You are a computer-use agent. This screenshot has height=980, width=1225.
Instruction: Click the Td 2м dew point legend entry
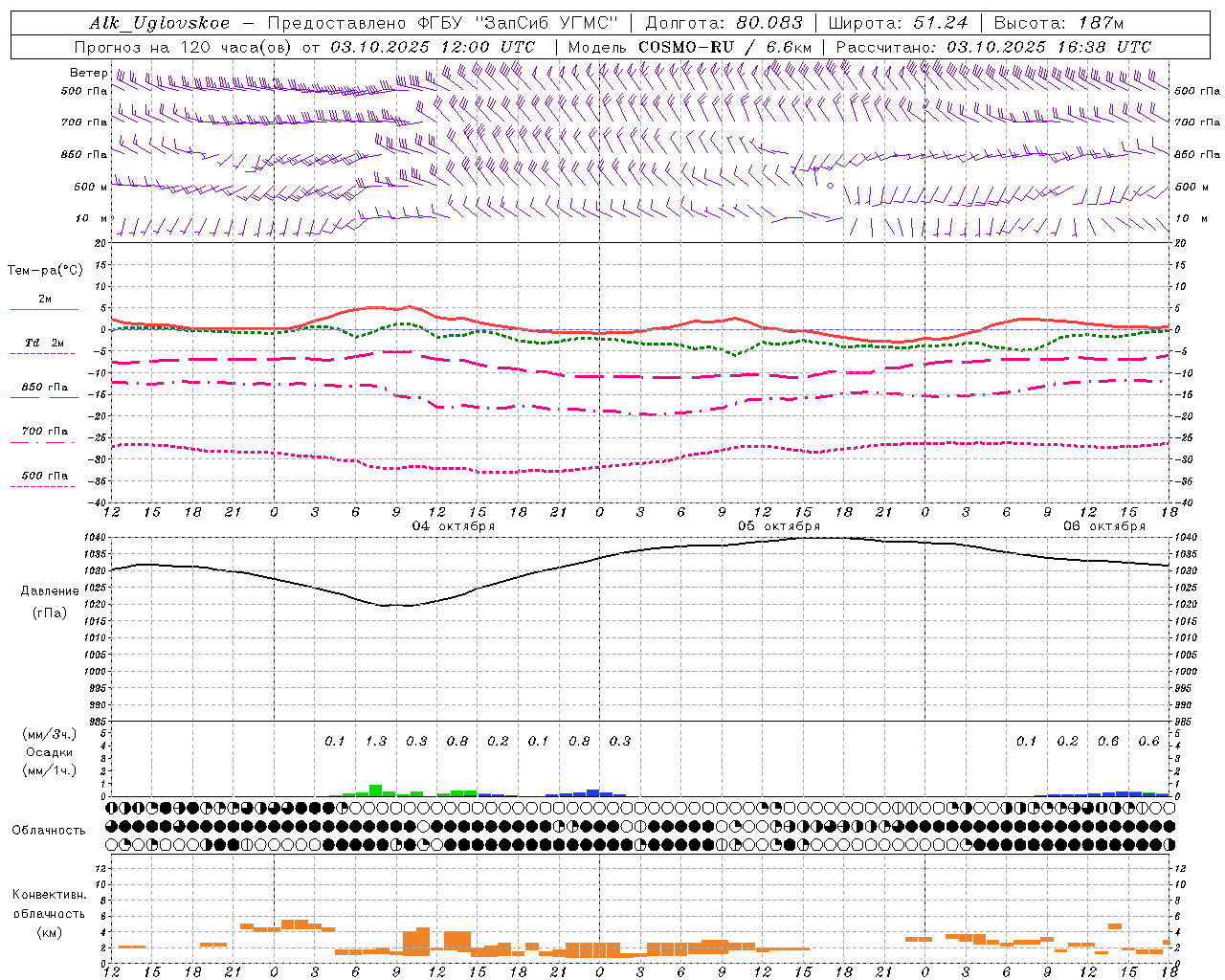pos(45,343)
